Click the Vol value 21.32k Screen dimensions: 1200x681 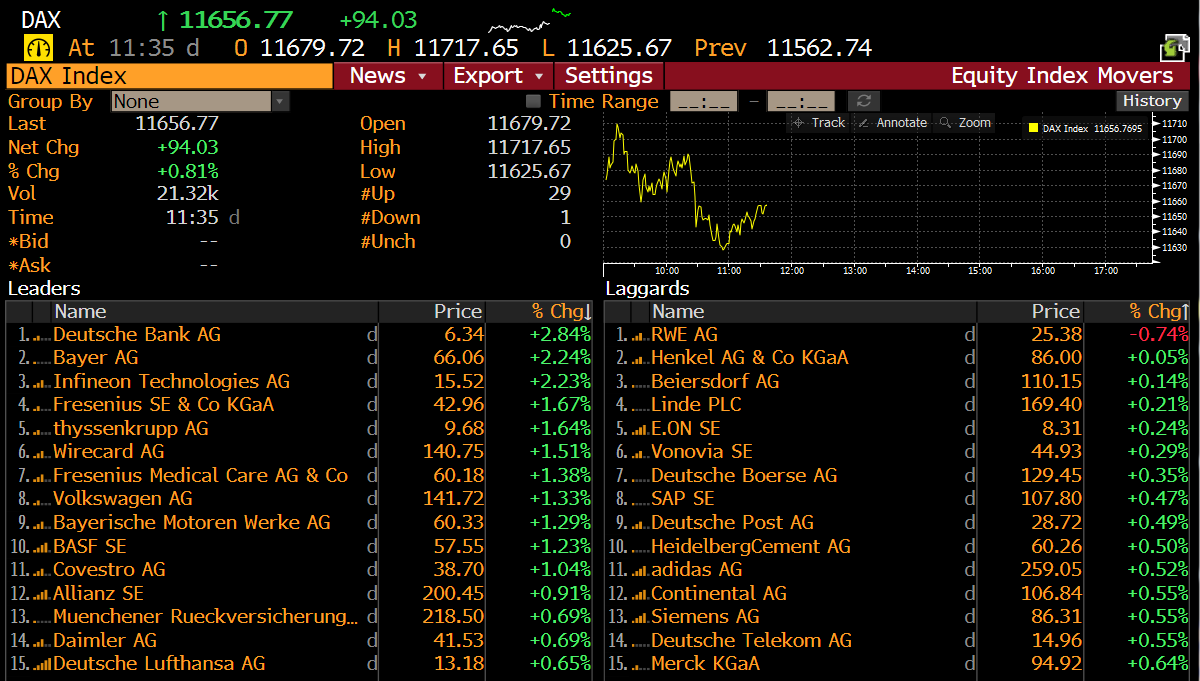187,194
